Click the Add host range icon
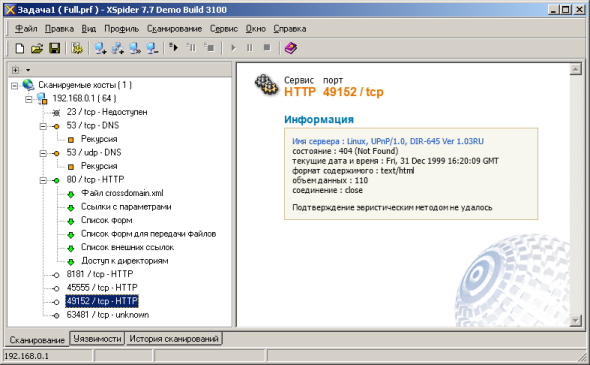This screenshot has width=590, height=365. click(118, 48)
